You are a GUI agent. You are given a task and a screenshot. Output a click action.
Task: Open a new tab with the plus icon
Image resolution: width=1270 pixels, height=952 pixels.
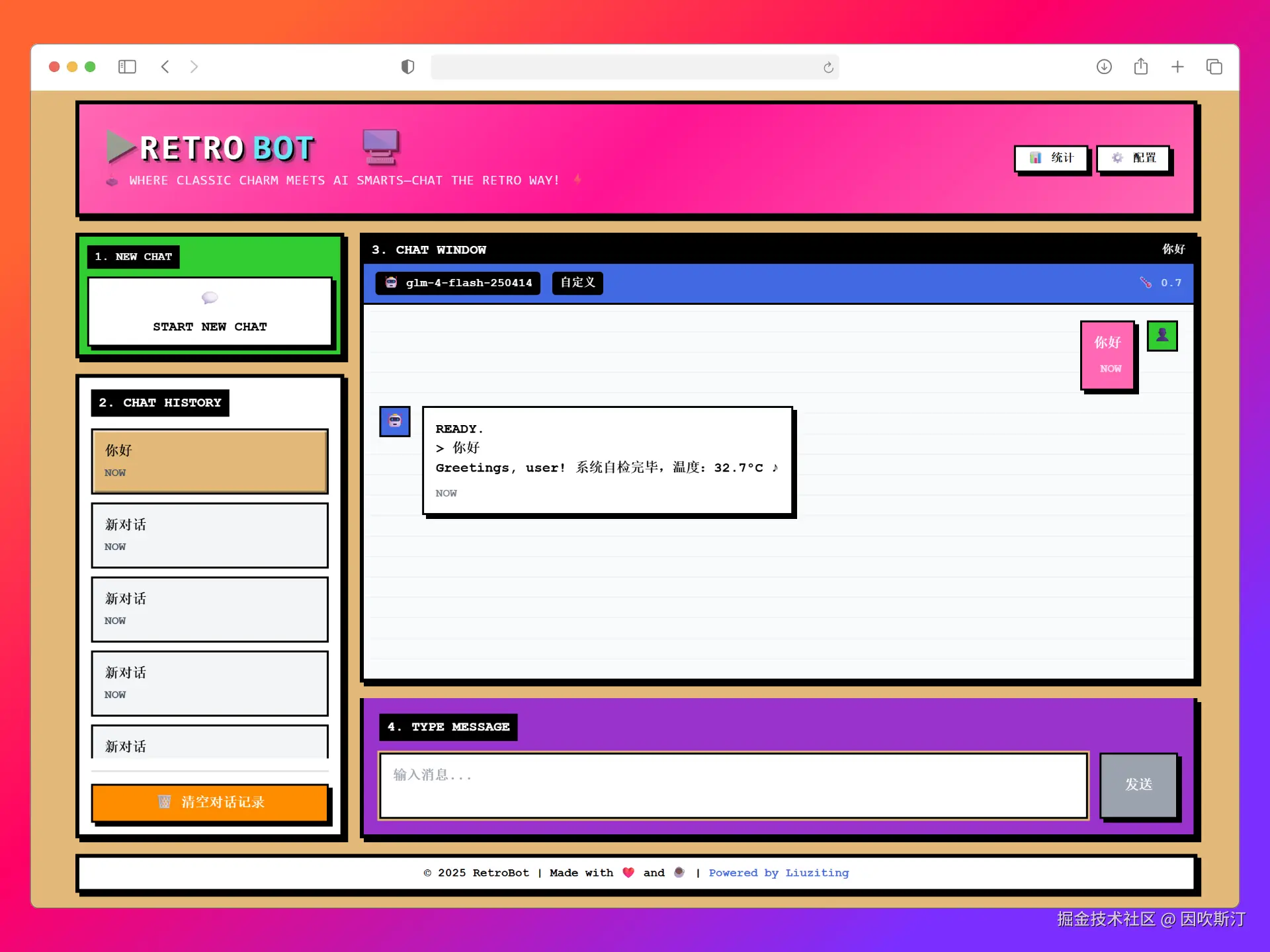pyautogui.click(x=1177, y=67)
